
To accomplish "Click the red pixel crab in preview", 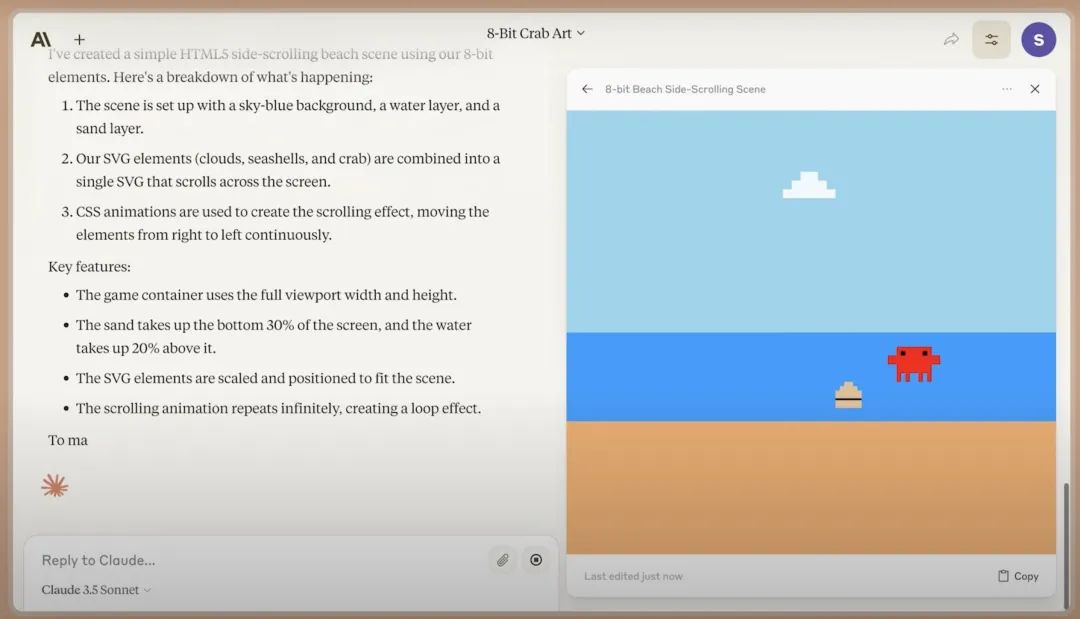I will [913, 363].
